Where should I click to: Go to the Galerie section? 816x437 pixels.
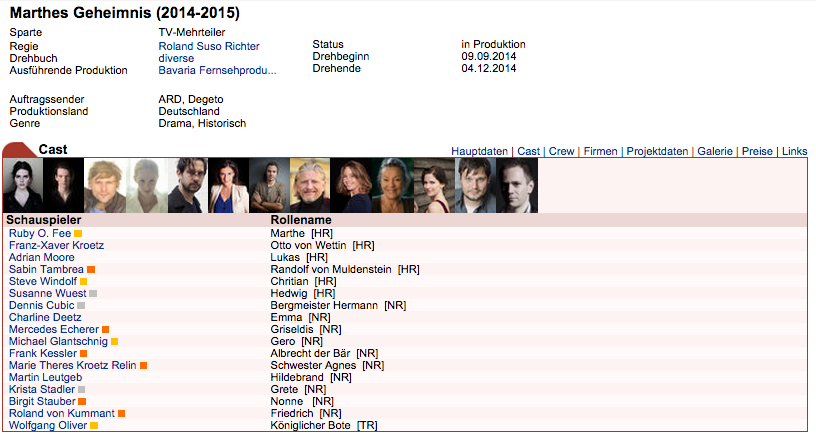pos(715,151)
